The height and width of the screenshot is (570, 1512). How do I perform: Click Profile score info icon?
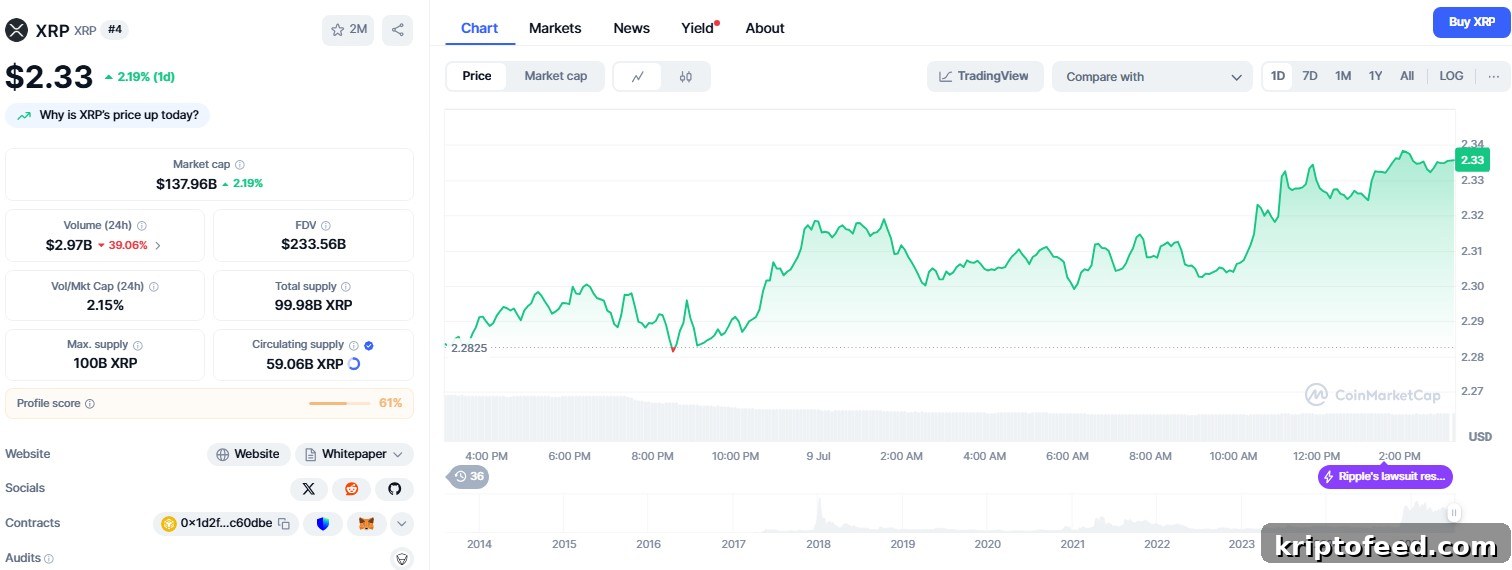point(90,404)
